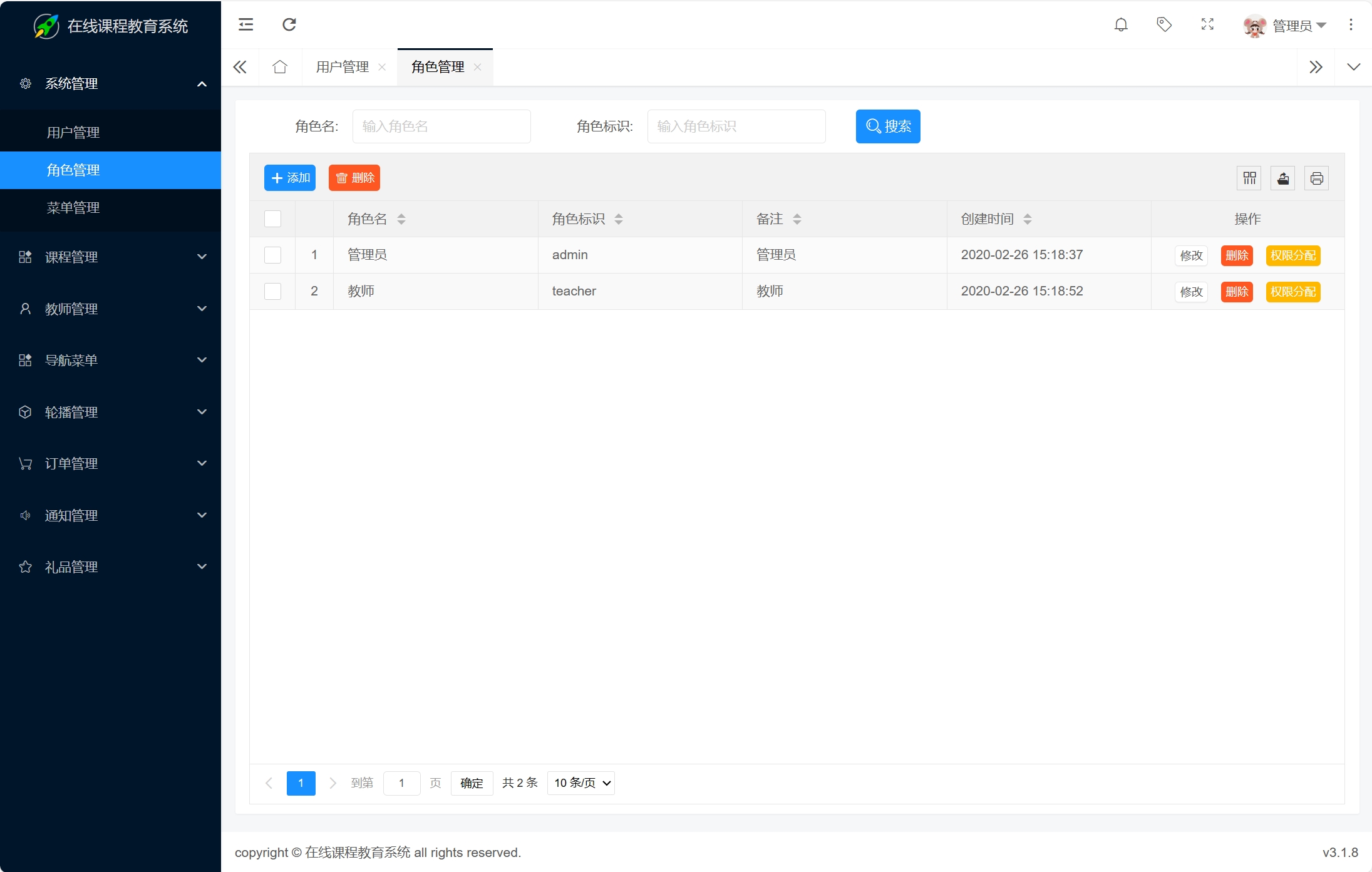Click the tag icon in the header
Screen dimensions: 1372x872
[1164, 24]
